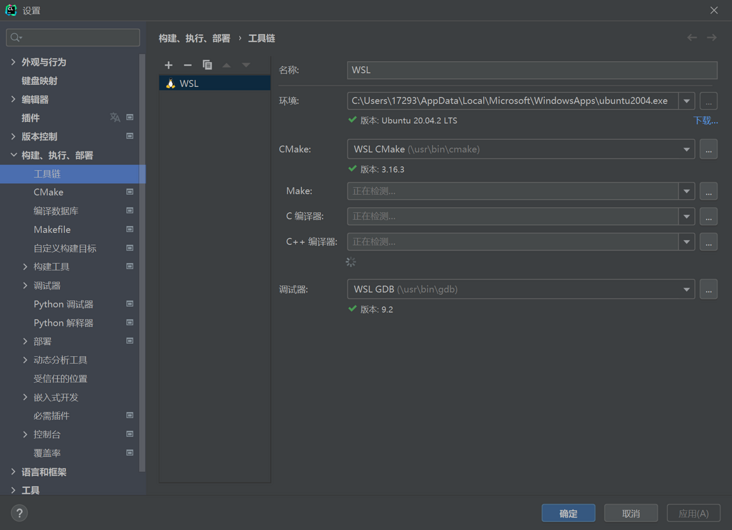Navigate forward with right arrow
This screenshot has height=530, width=732.
pos(711,37)
